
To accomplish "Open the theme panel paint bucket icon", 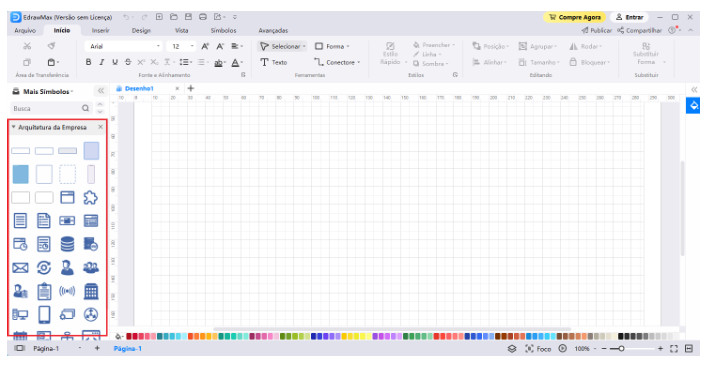I will click(x=694, y=106).
